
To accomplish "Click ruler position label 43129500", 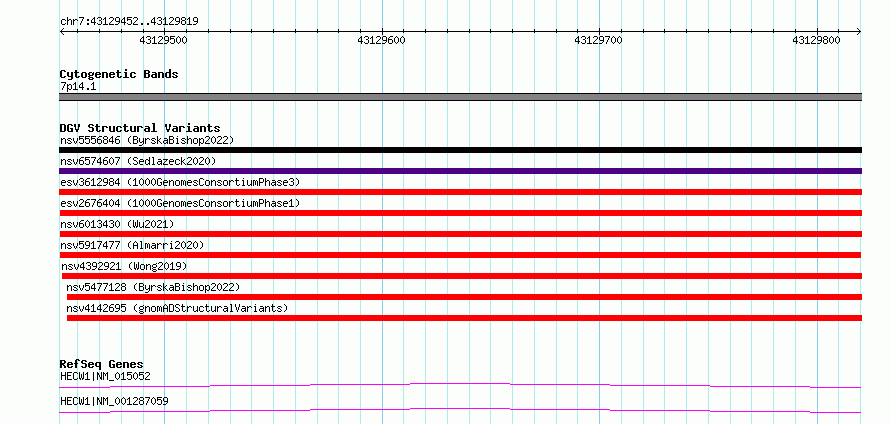I will coord(163,40).
